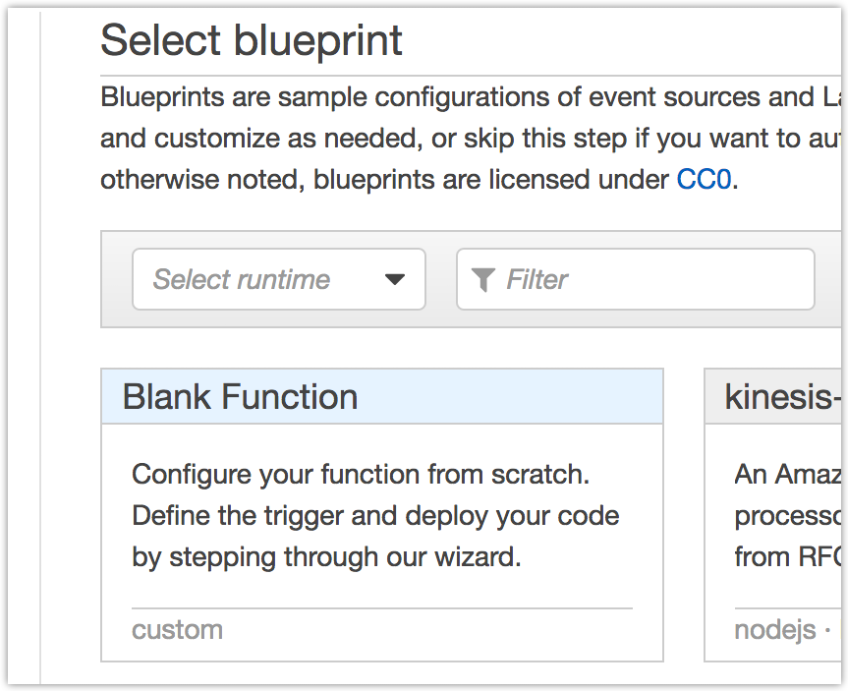This screenshot has height=691, width=848.
Task: Click the 'nodejs' tag on kinesis card
Action: (762, 630)
